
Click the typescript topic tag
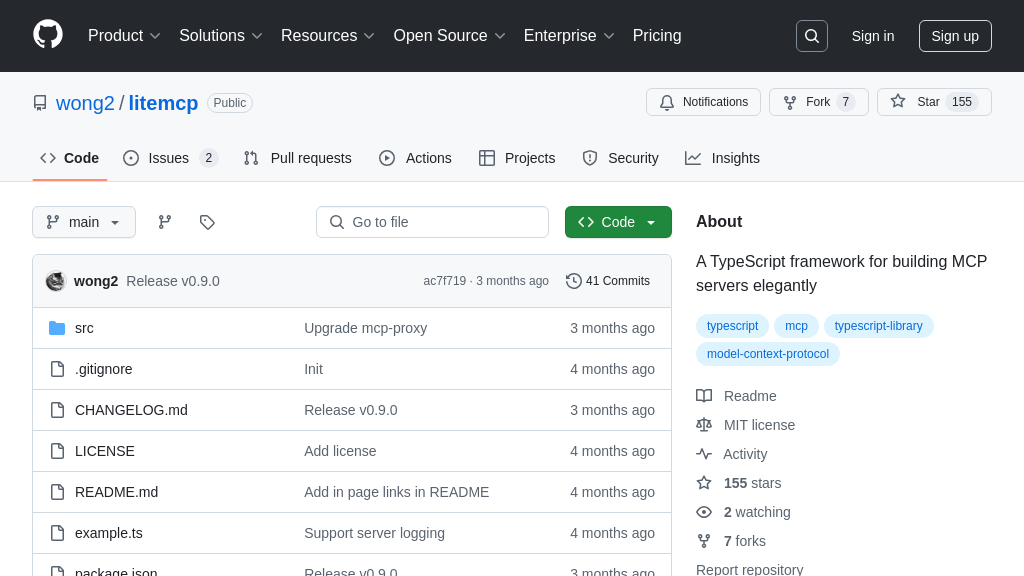pyautogui.click(x=732, y=326)
